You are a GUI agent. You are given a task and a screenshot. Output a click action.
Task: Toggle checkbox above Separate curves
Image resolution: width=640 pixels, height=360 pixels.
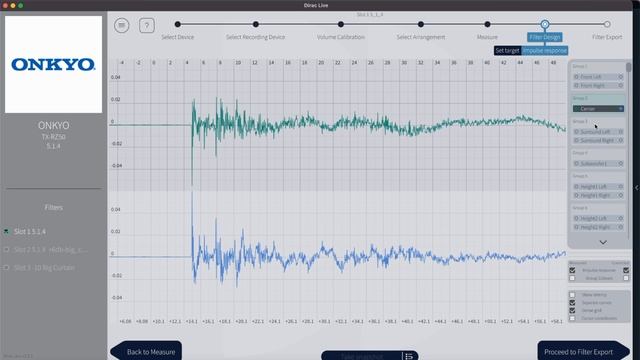(572, 295)
